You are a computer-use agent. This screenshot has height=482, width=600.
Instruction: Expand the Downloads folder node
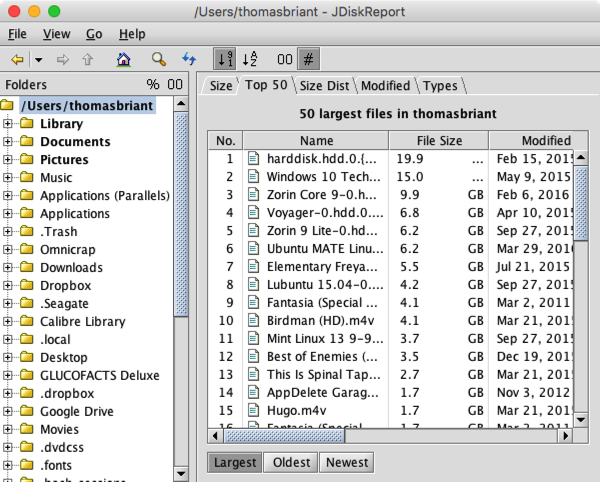point(7,267)
